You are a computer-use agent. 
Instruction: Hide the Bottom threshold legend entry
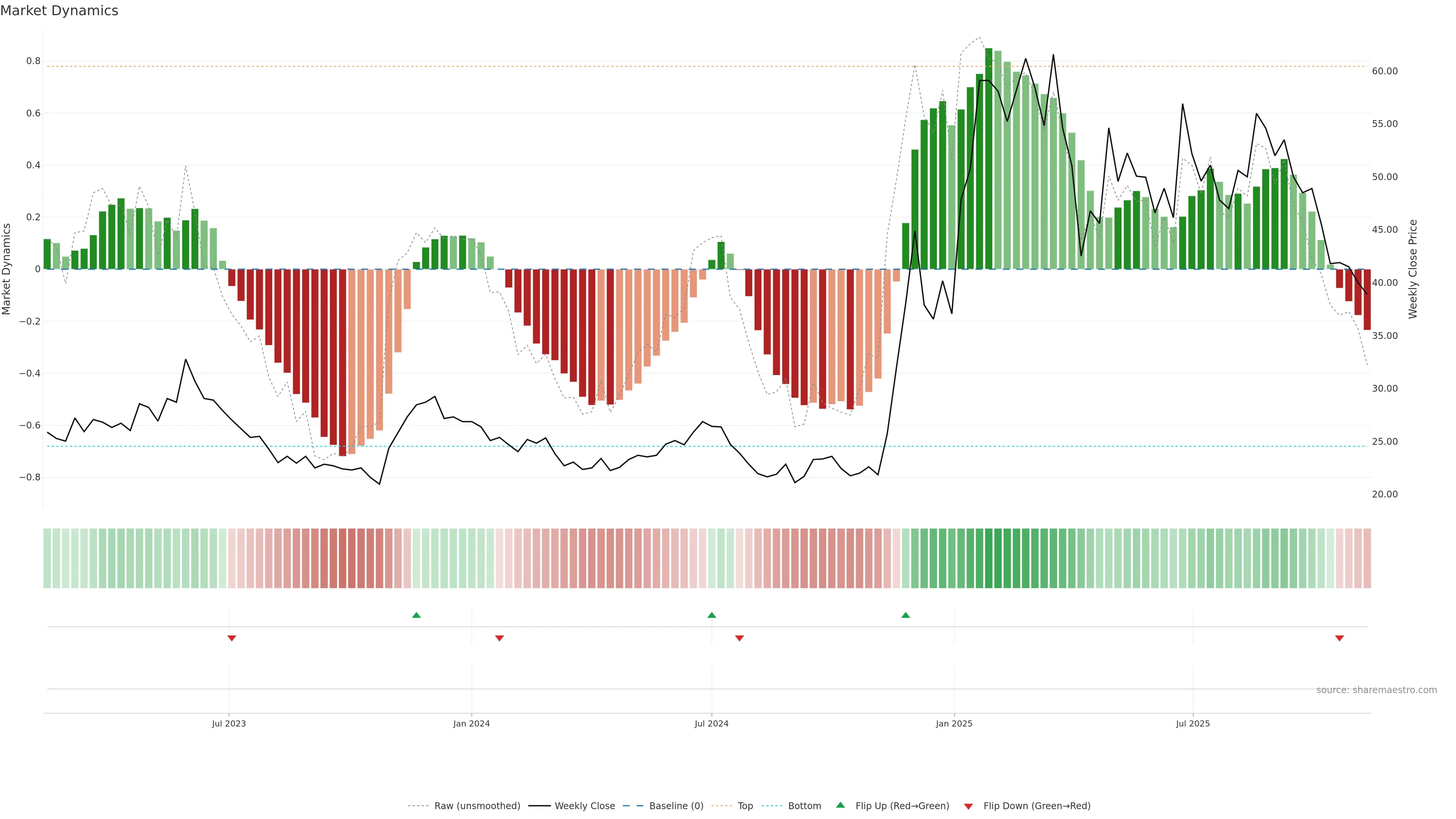804,806
